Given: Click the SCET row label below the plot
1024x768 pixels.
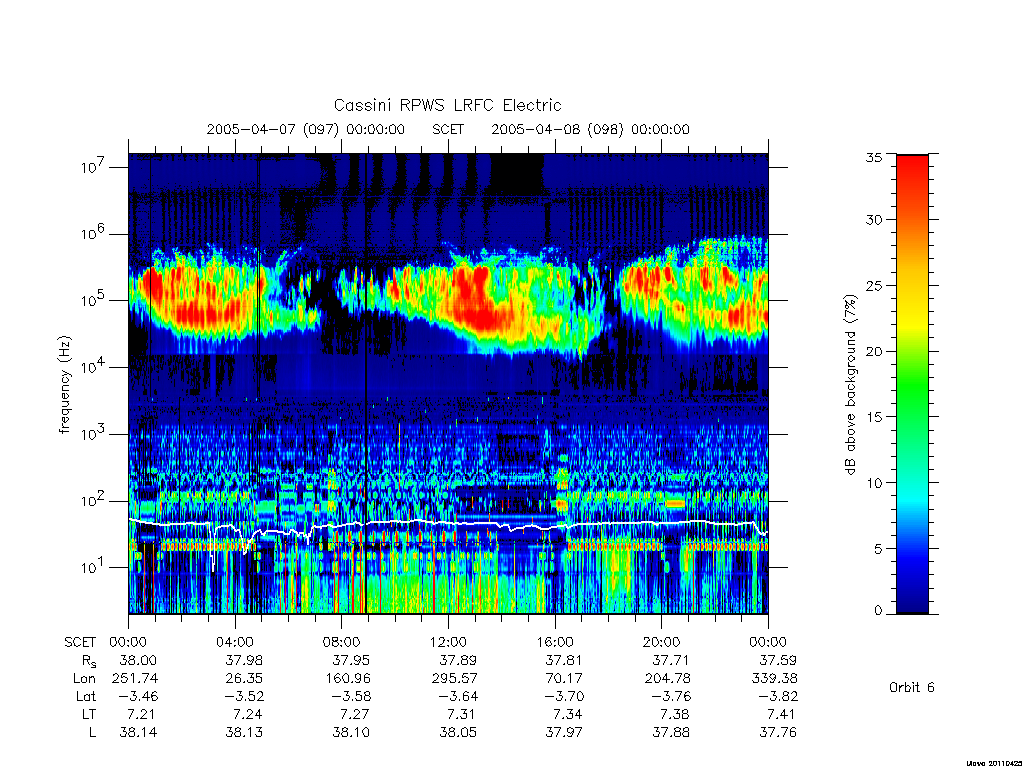Looking at the screenshot, I should pyautogui.click(x=80, y=642).
